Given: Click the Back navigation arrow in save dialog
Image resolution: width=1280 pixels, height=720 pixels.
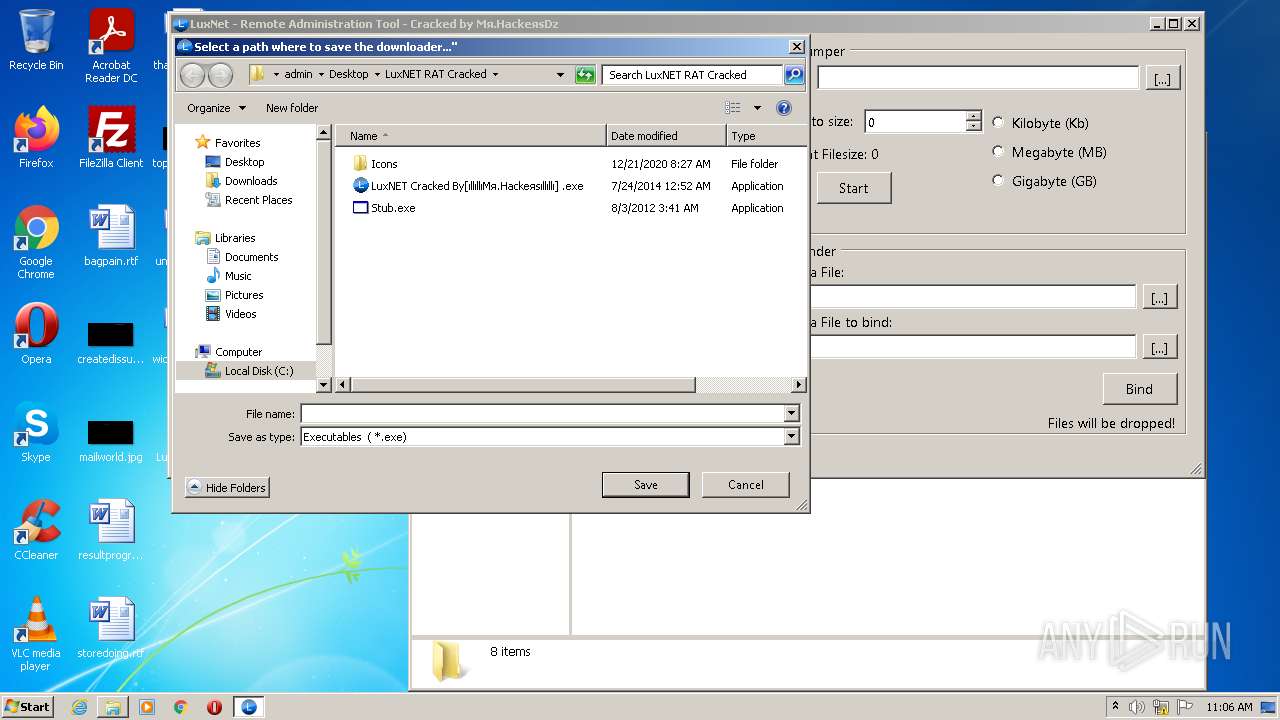Looking at the screenshot, I should point(193,75).
